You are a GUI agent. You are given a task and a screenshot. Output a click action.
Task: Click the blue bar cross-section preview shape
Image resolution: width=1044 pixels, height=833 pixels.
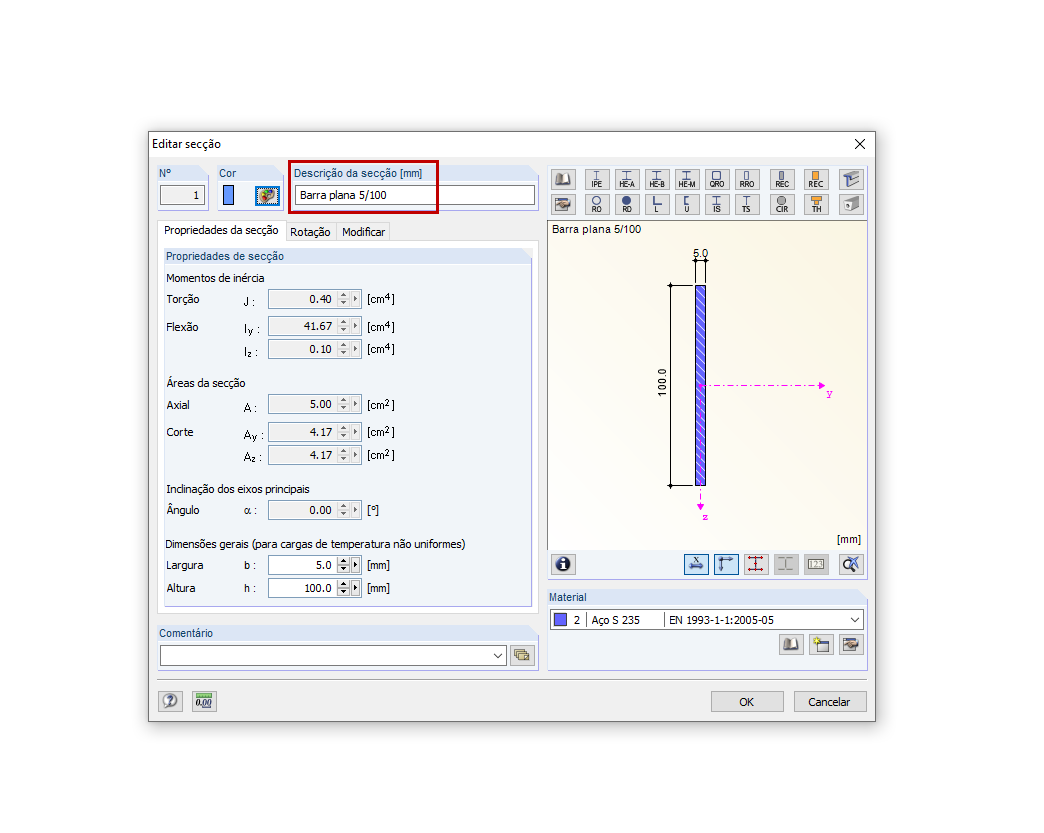click(700, 386)
